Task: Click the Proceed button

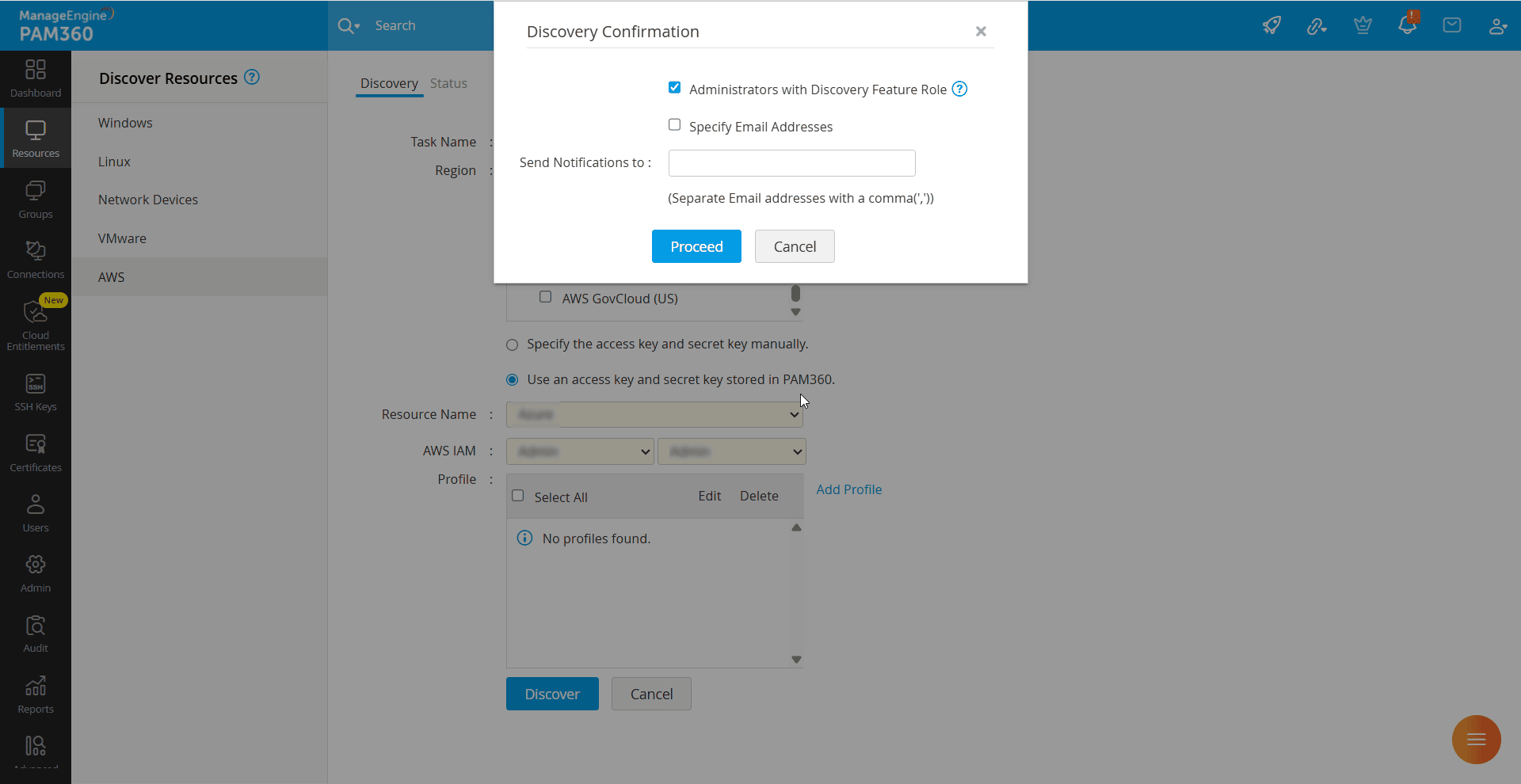Action: point(696,246)
